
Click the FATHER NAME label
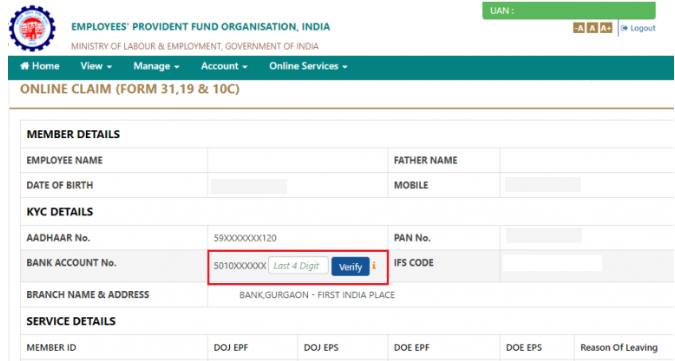pos(425,160)
